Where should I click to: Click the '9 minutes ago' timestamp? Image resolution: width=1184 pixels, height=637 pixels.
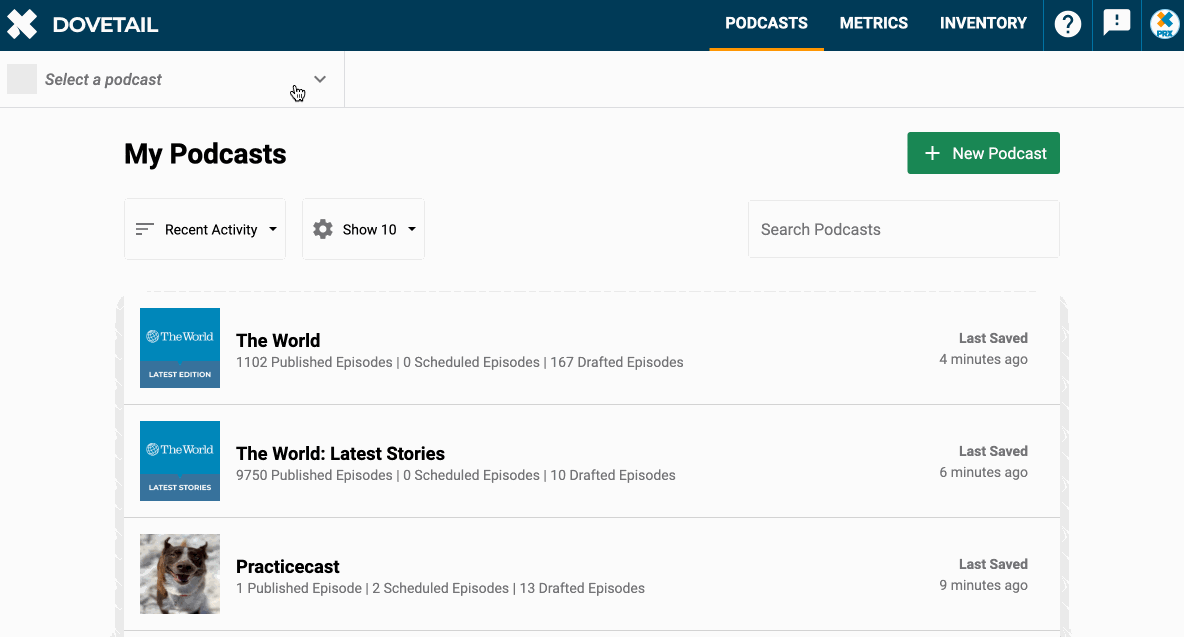point(983,586)
